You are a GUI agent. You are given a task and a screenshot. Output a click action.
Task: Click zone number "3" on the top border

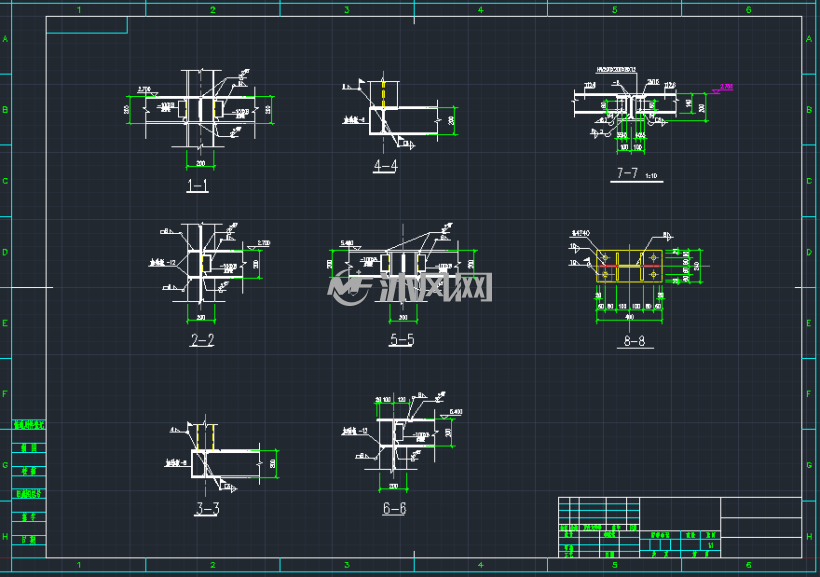(347, 9)
